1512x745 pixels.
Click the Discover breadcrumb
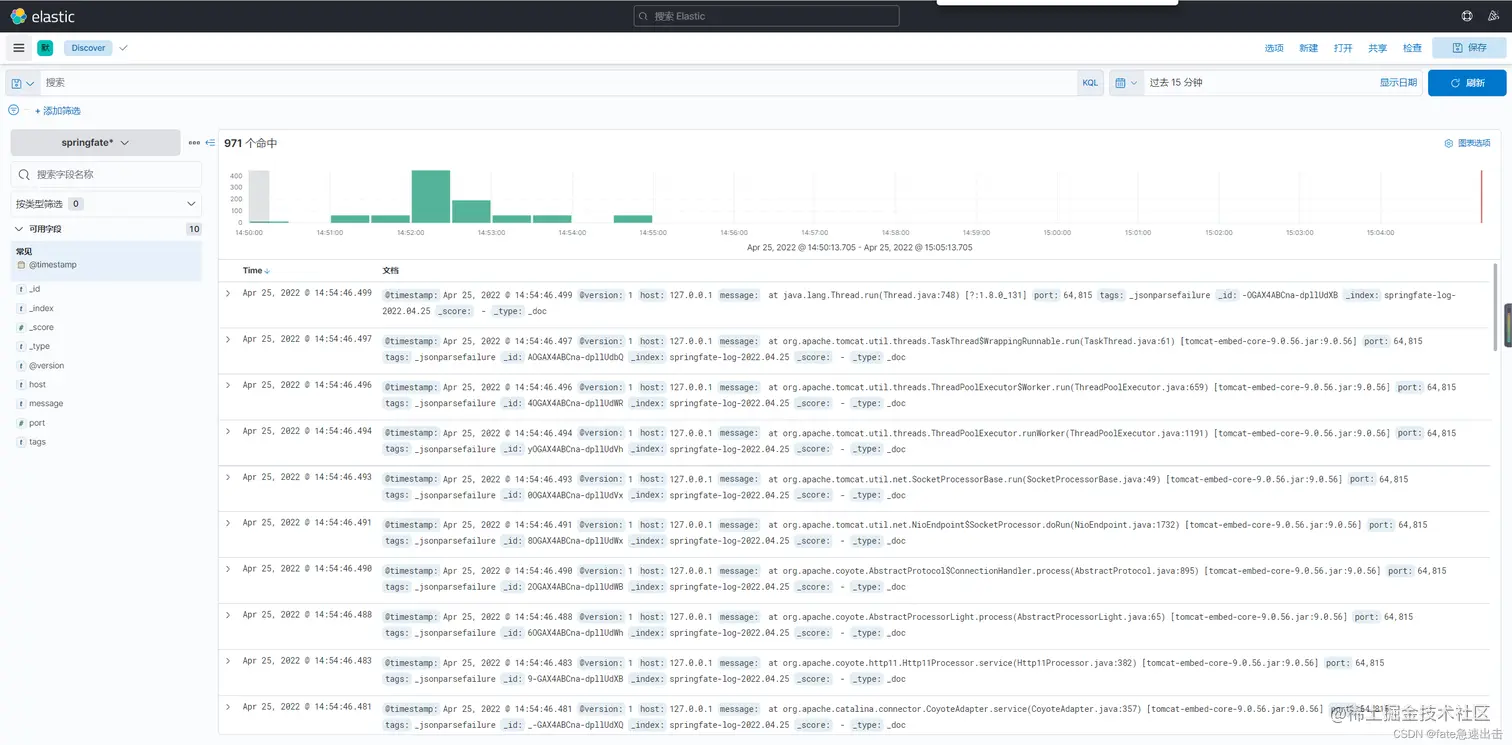click(x=88, y=48)
